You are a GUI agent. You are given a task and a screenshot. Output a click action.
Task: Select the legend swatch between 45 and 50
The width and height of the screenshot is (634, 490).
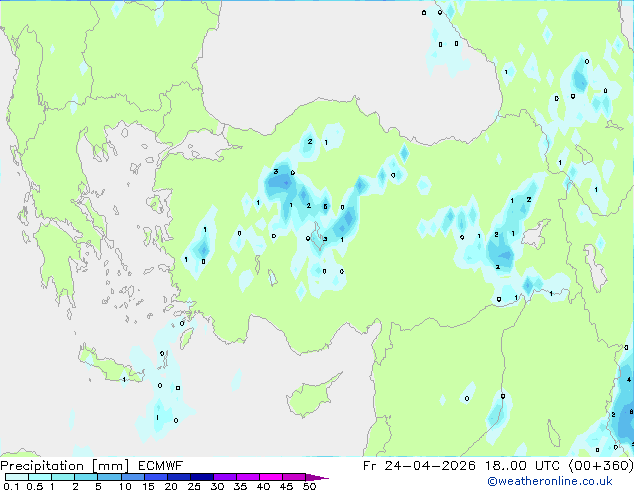click(294, 477)
